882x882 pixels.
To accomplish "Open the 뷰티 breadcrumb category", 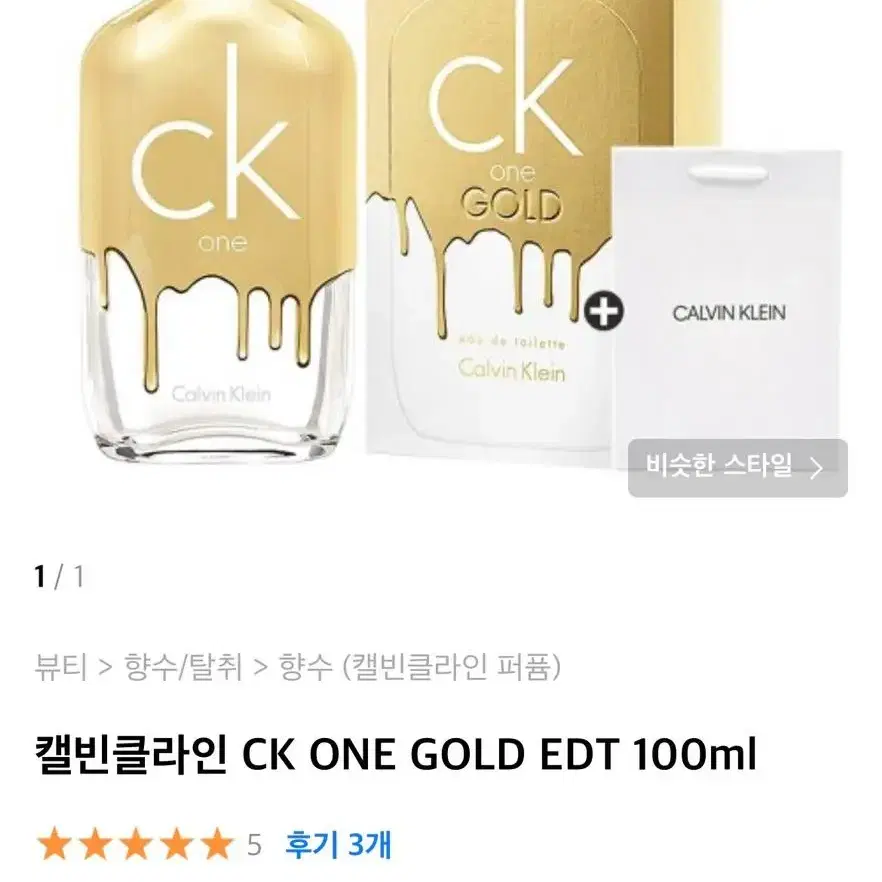I will 60,667.
